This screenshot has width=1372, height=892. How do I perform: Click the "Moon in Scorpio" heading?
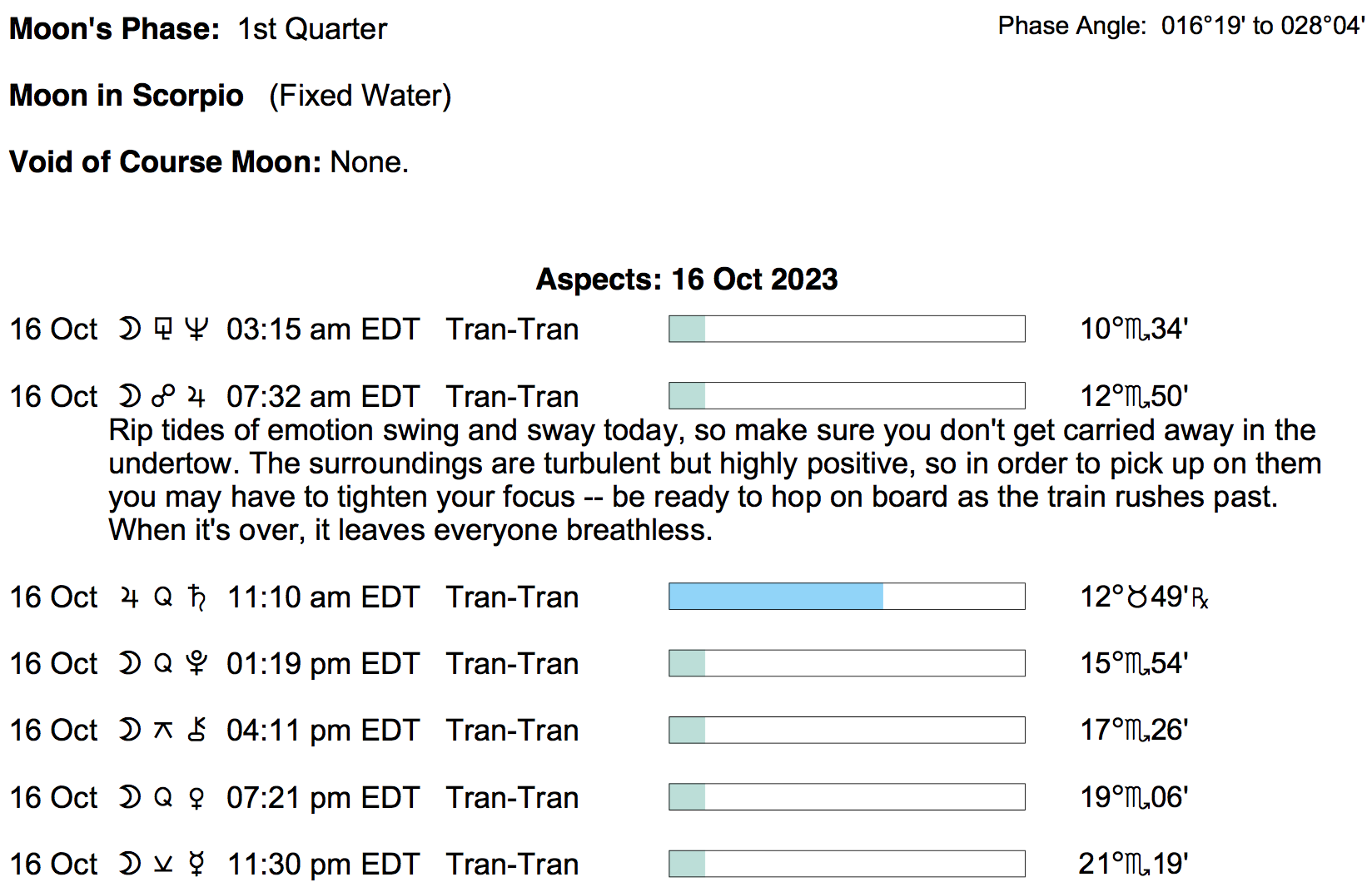[127, 96]
